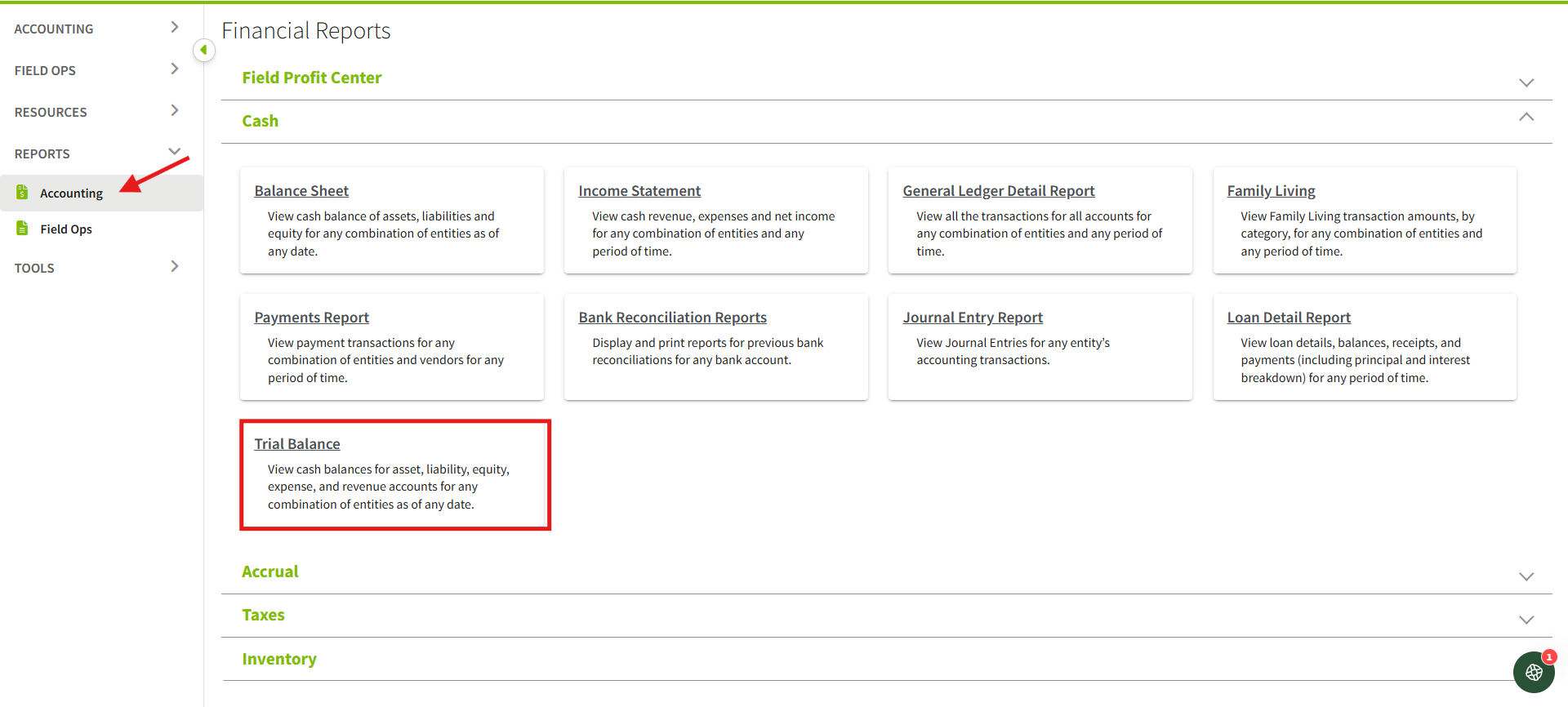Expand the Taxes reports section chevron

[x=1526, y=620]
